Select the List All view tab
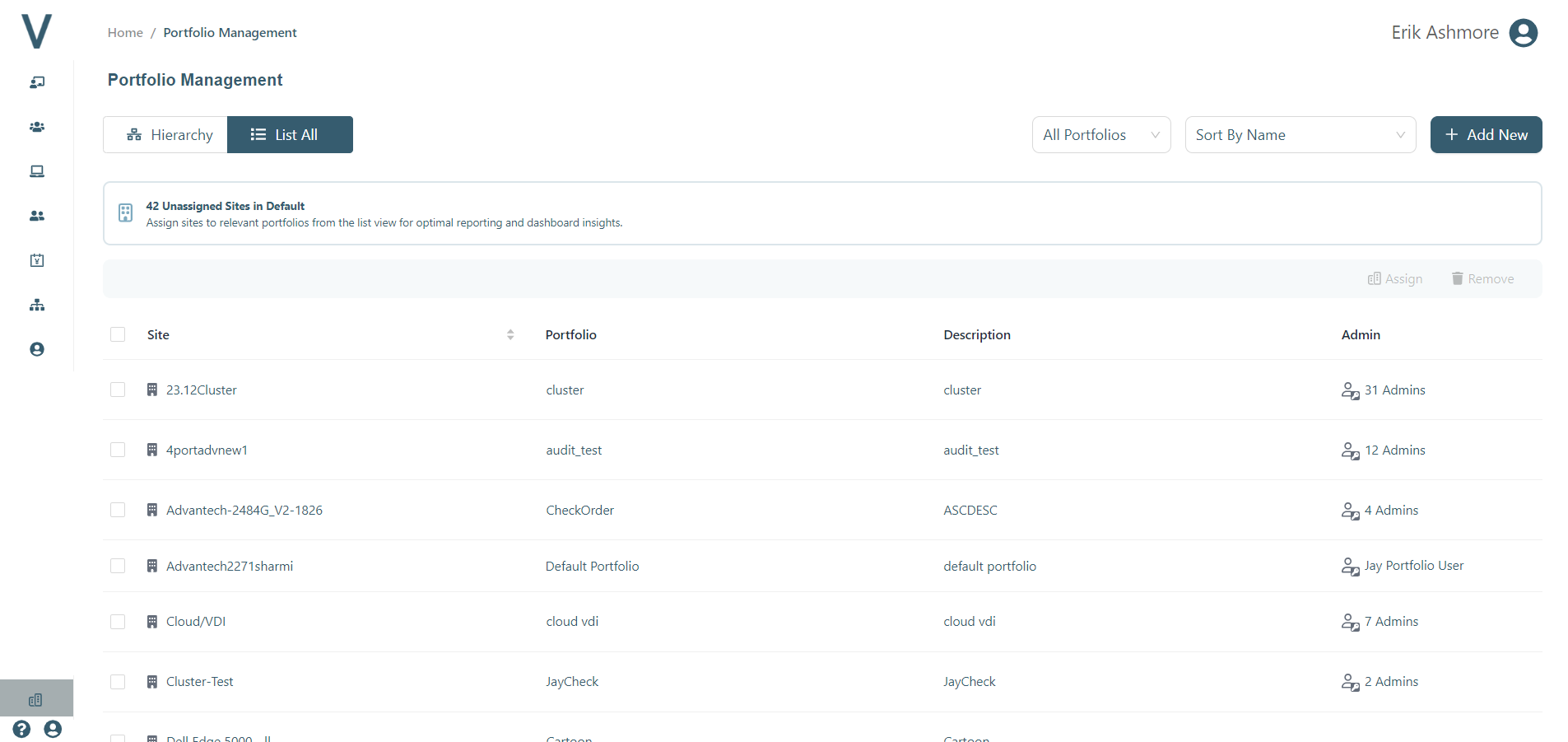This screenshot has width=1568, height=742. [x=290, y=135]
